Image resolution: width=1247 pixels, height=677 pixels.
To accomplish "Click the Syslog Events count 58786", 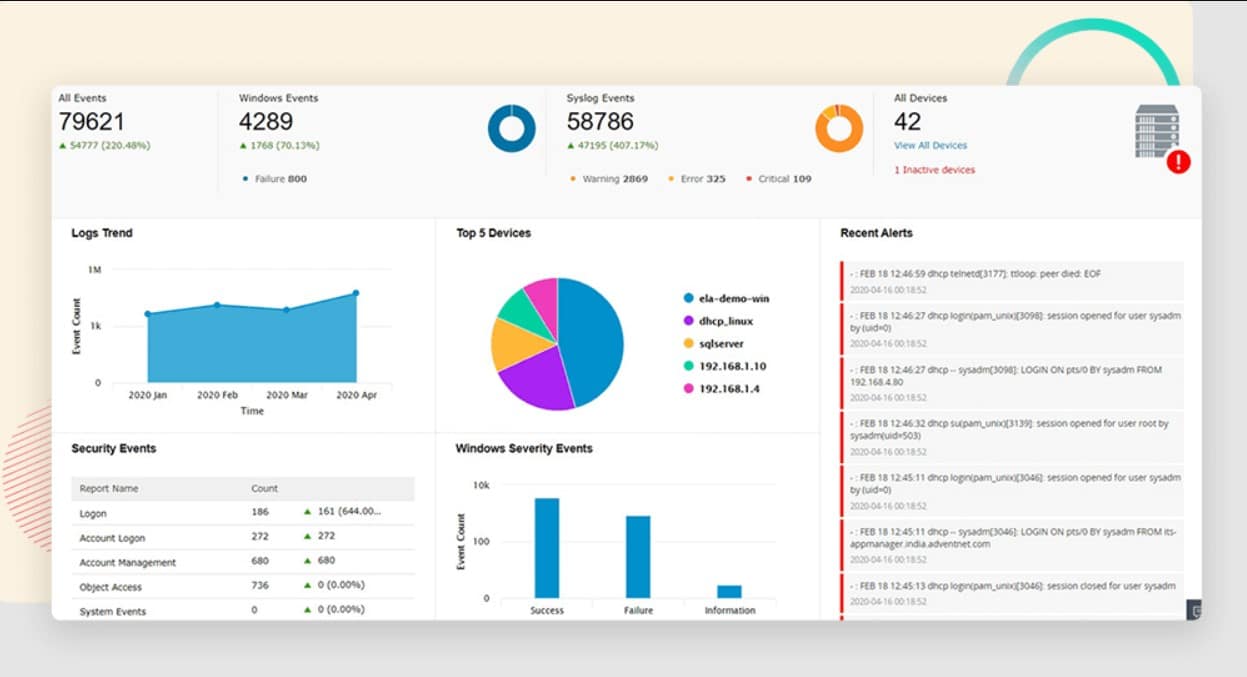I will tap(600, 122).
